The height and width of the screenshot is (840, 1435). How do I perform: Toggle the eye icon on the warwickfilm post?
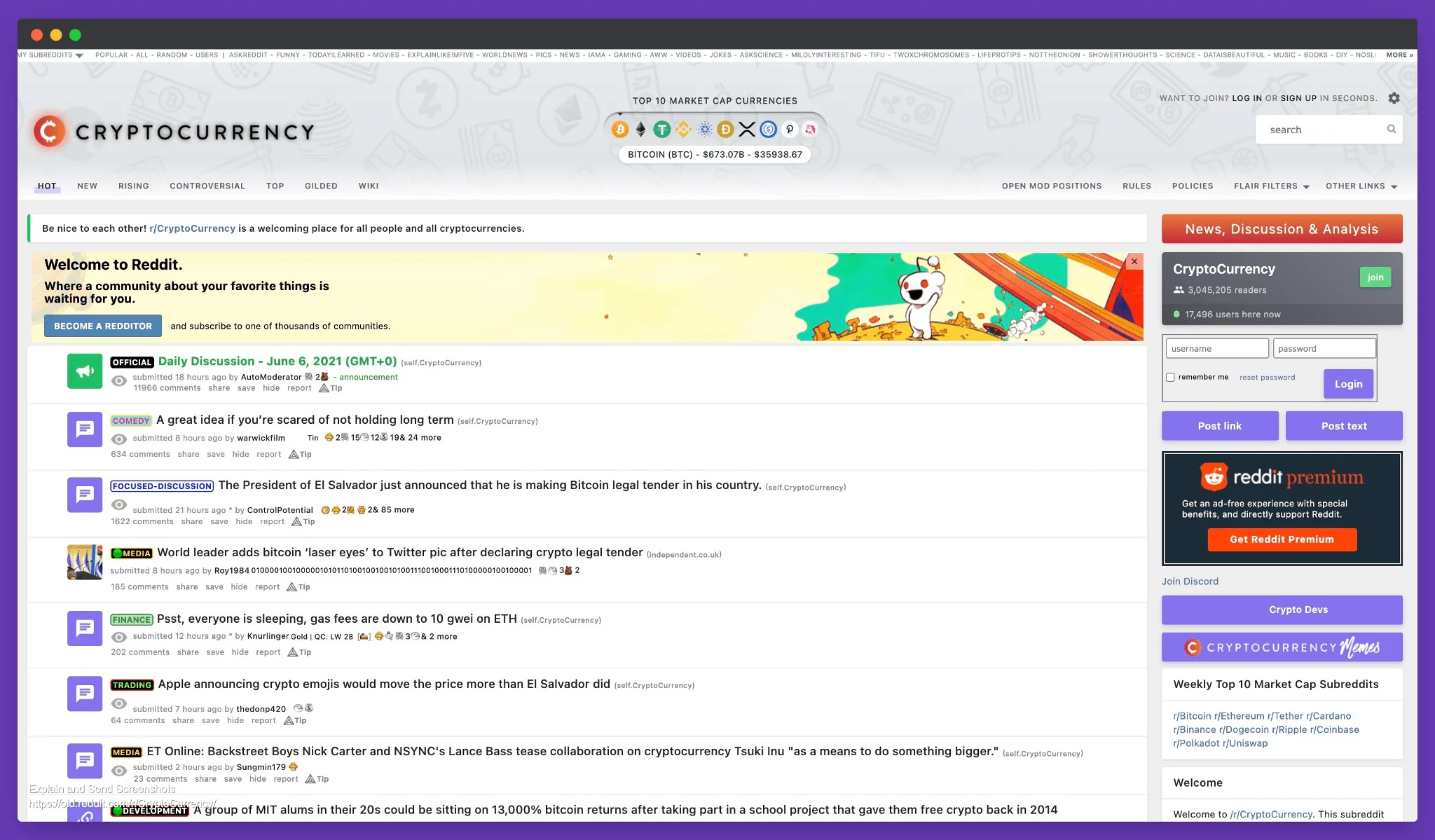coord(119,438)
